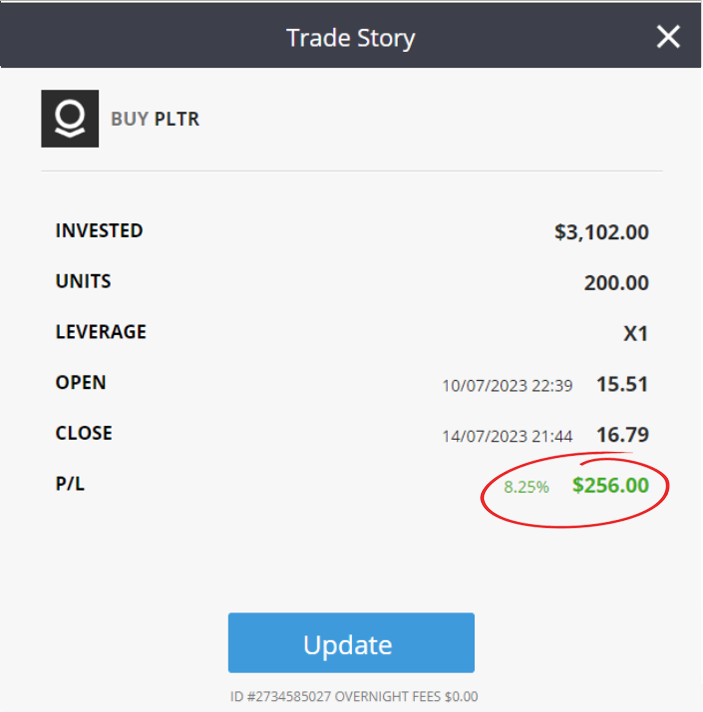Click the LEVERAGE label

pyautogui.click(x=101, y=332)
